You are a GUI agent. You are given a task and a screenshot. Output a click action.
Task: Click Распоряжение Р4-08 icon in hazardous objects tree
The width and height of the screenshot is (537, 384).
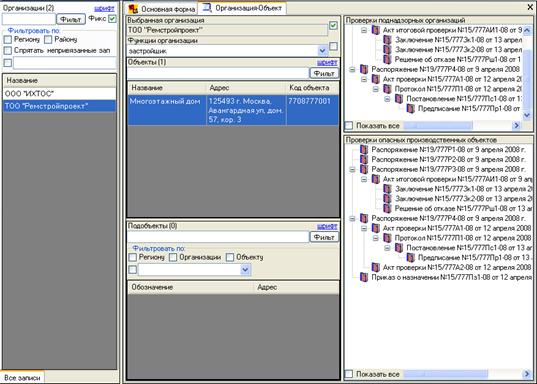pyautogui.click(x=364, y=218)
